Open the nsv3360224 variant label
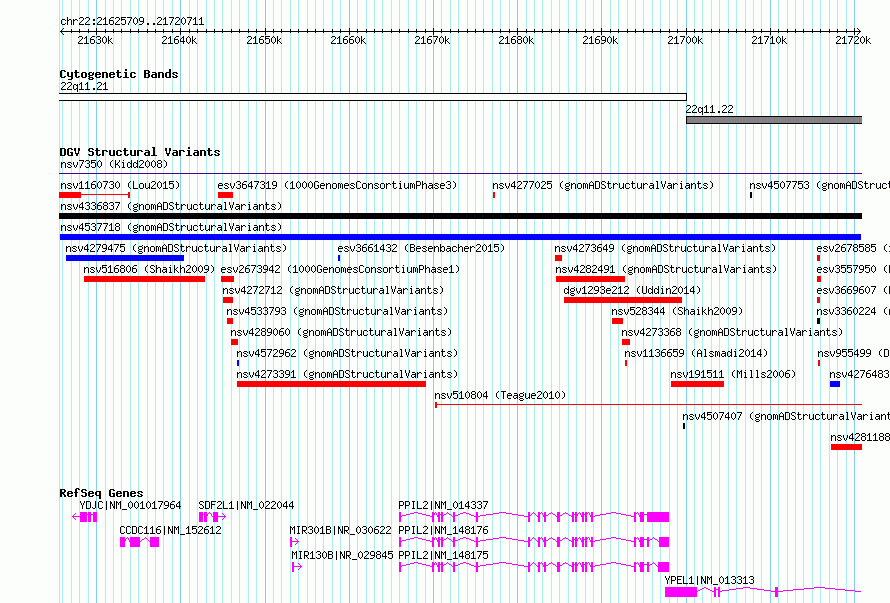 click(x=853, y=311)
